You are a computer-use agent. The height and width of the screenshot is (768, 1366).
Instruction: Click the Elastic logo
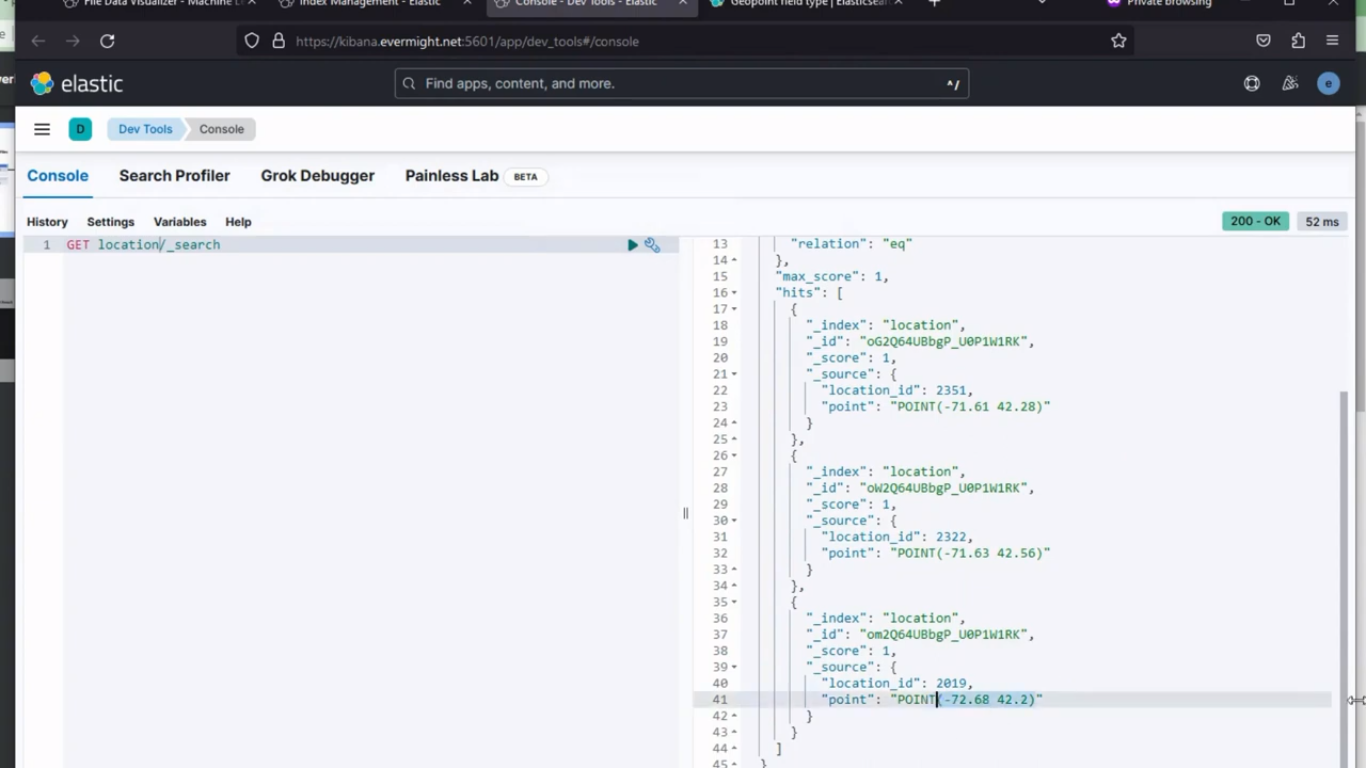(77, 84)
